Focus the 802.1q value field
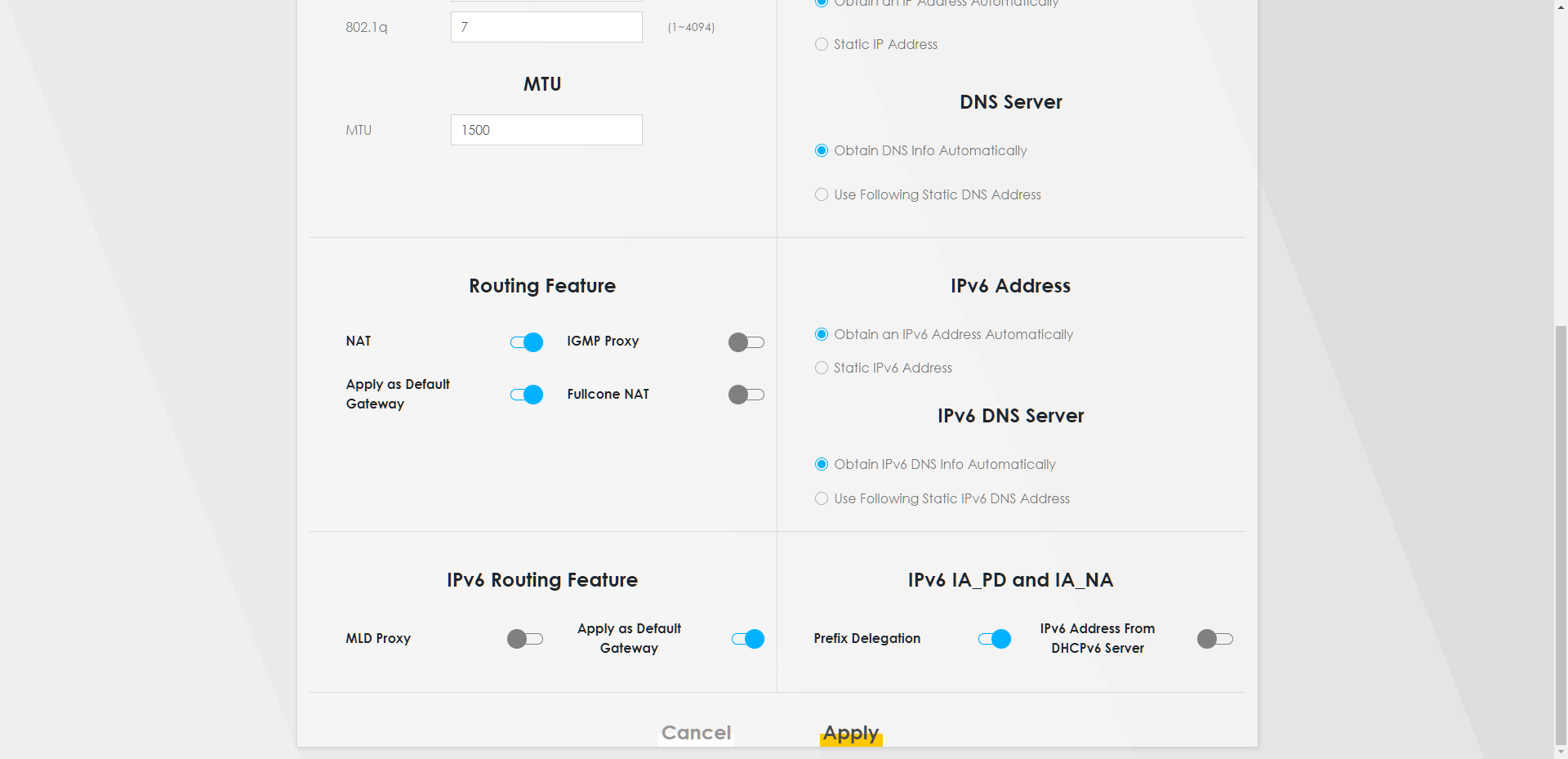 pos(546,27)
